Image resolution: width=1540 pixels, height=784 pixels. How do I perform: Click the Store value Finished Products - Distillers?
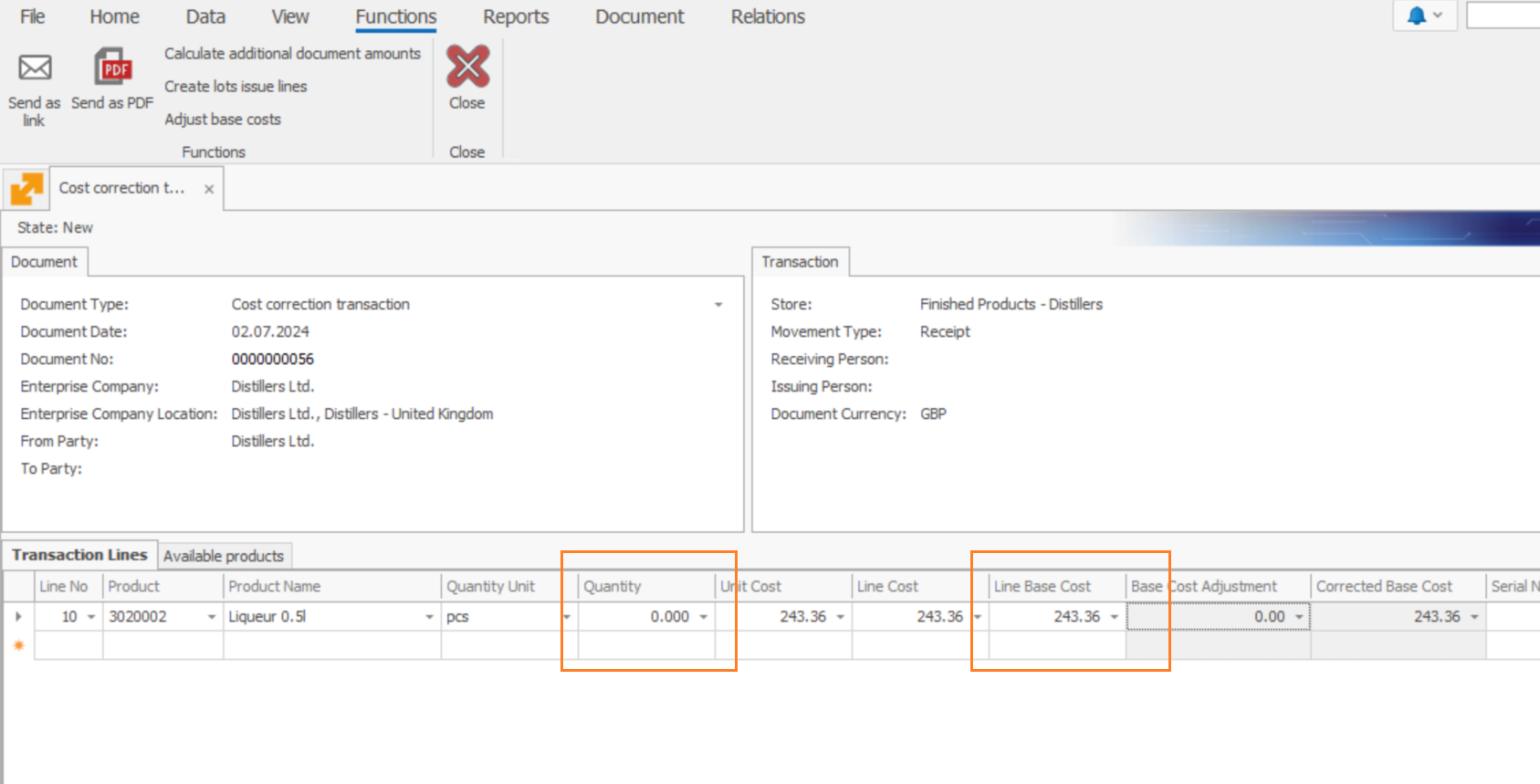click(x=1011, y=305)
